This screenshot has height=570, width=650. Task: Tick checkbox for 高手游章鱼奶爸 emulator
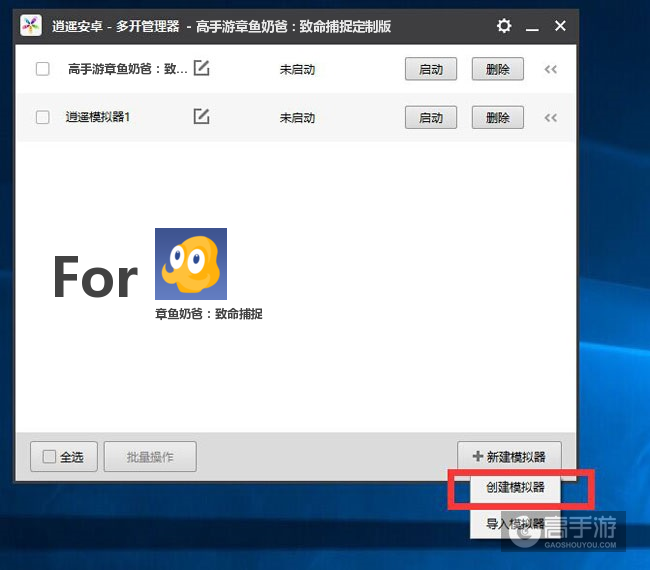(x=43, y=69)
